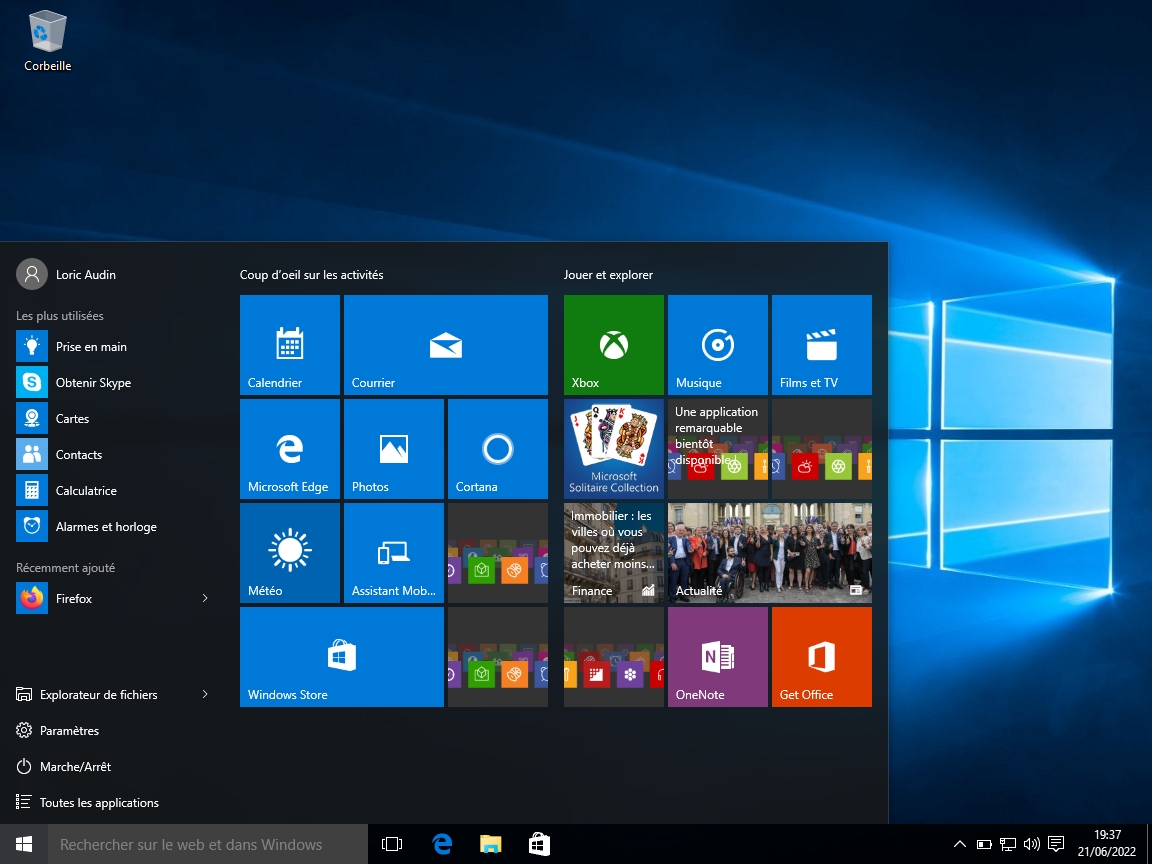1152x864 pixels.
Task: Open the Actualité news tile
Action: point(770,553)
